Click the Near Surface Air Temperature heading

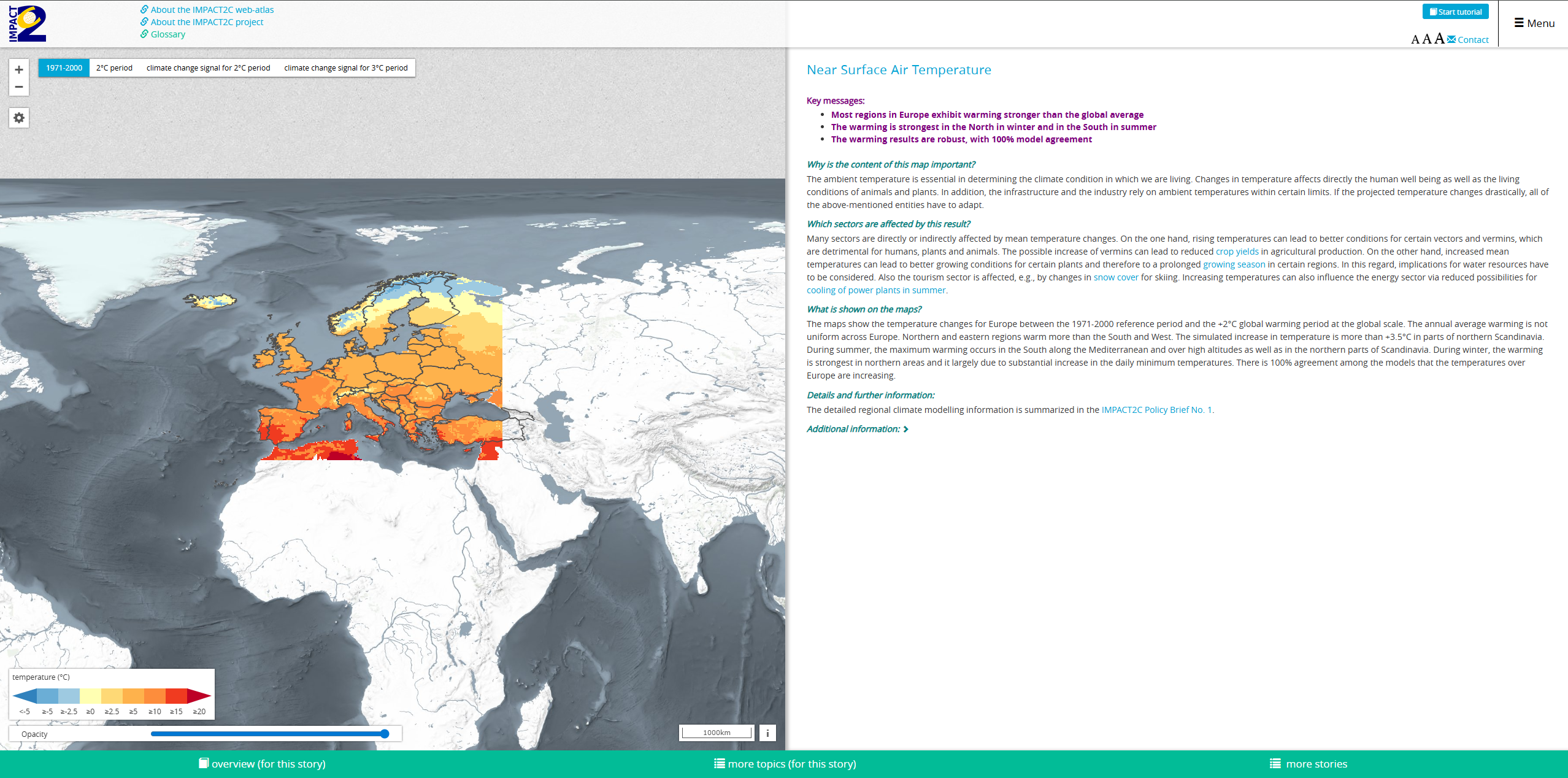pyautogui.click(x=899, y=70)
